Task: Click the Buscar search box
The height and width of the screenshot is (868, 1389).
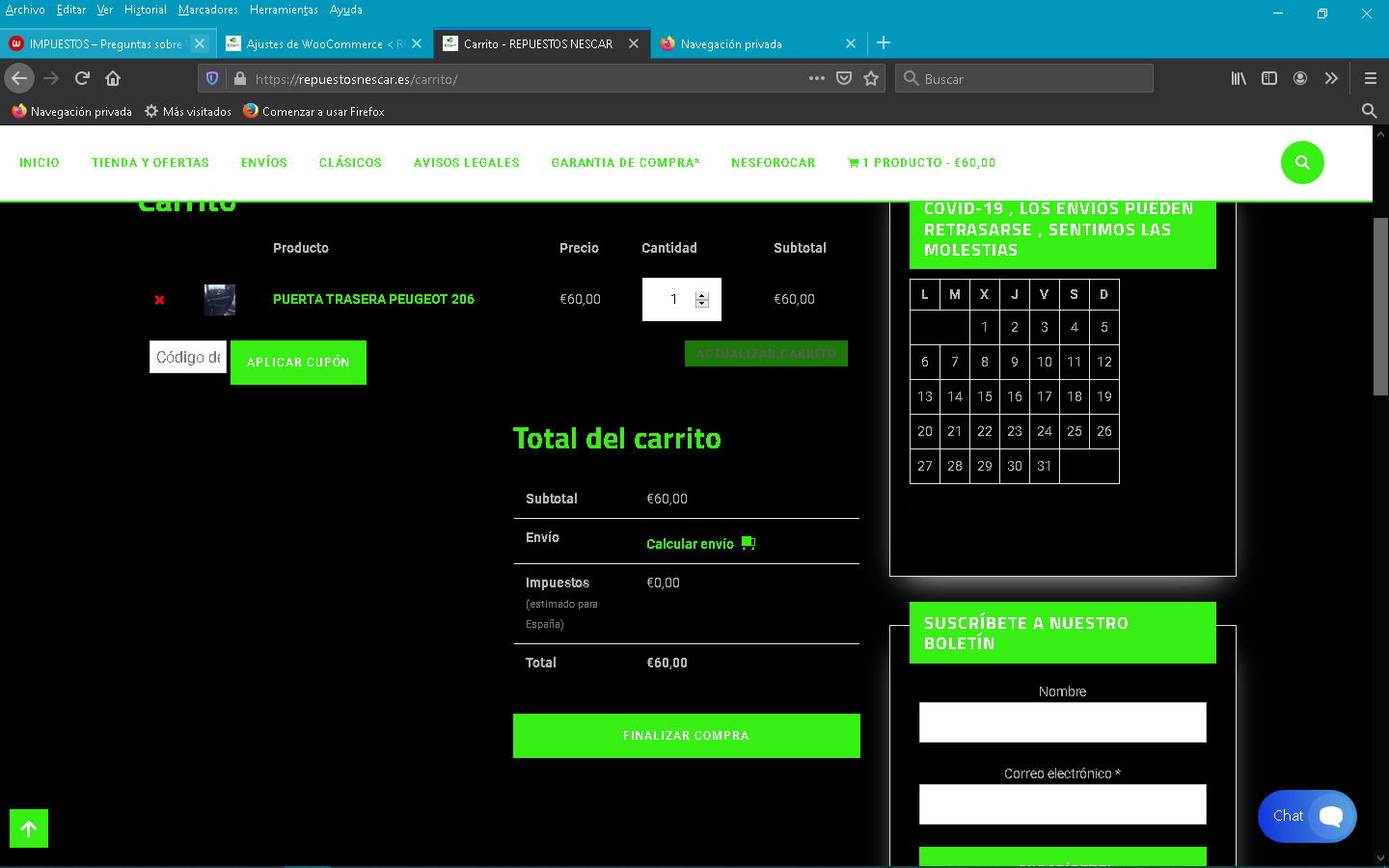Action: click(1024, 79)
